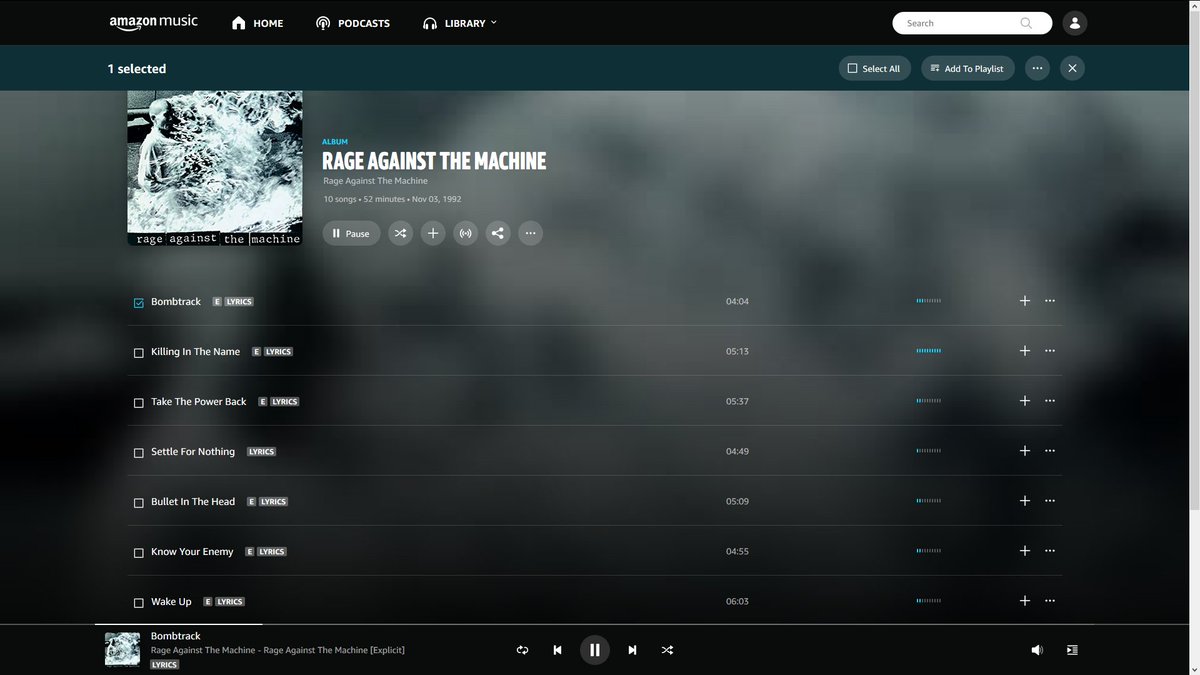The width and height of the screenshot is (1200, 675).
Task: Select the Wake Up checkbox
Action: click(x=139, y=603)
